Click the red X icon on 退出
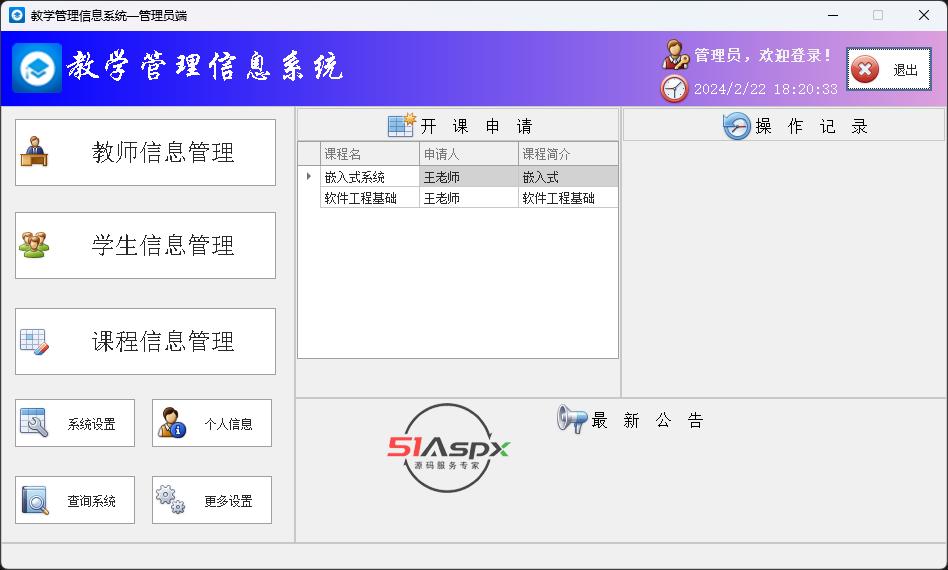This screenshot has width=948, height=570. [x=865, y=70]
